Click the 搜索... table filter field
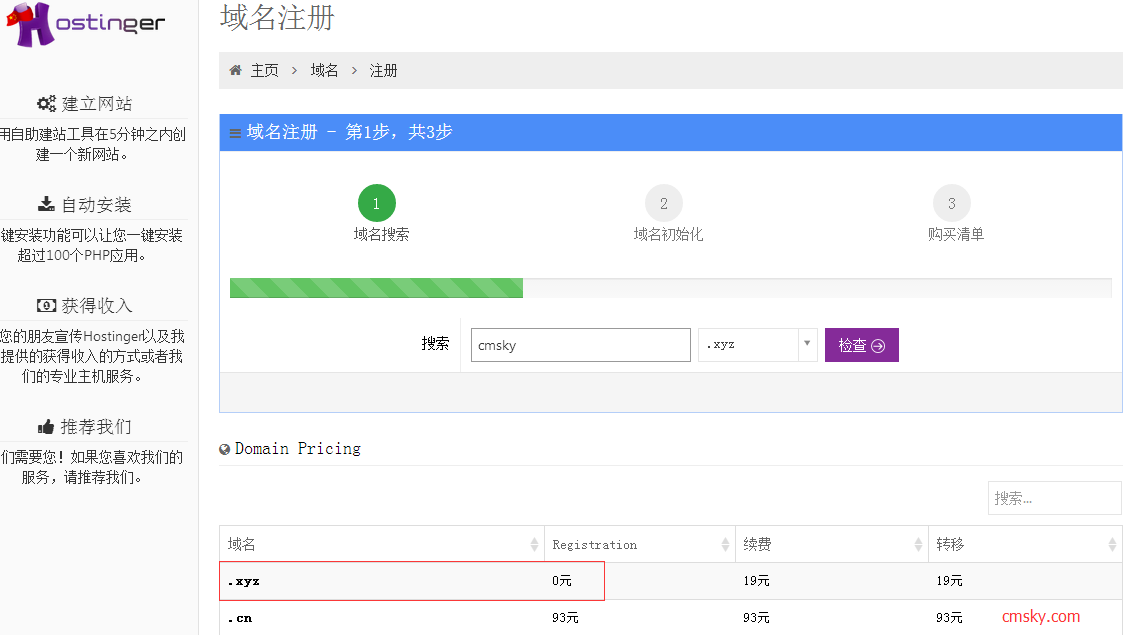Viewport: 1123px width, 635px height. 1054,497
